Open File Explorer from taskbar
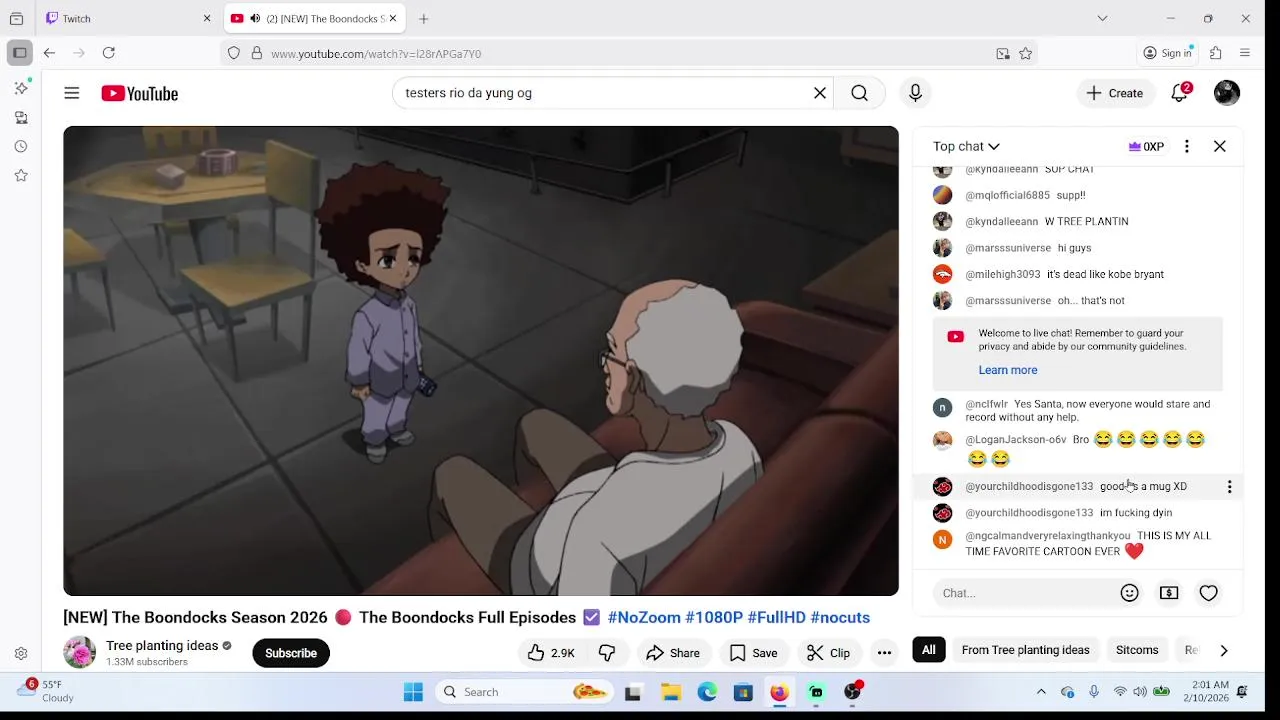Viewport: 1280px width, 720px height. pos(670,692)
